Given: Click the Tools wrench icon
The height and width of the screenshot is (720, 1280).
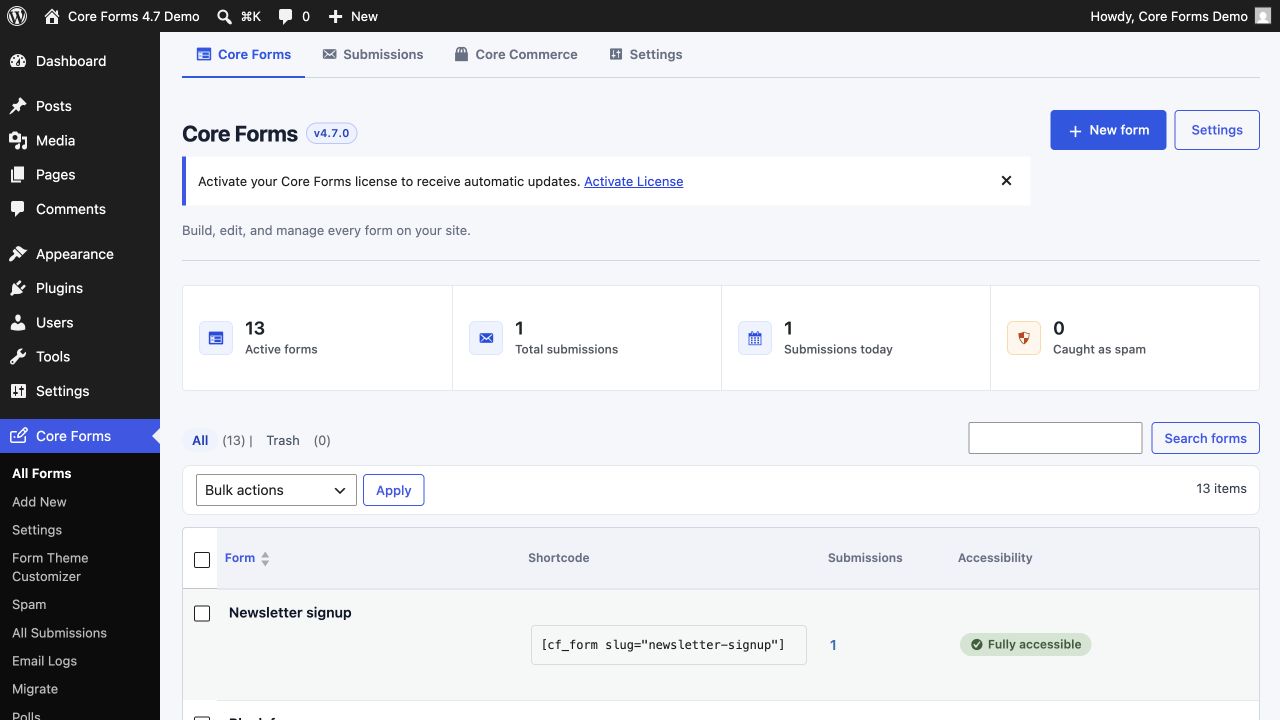Looking at the screenshot, I should click(18, 357).
